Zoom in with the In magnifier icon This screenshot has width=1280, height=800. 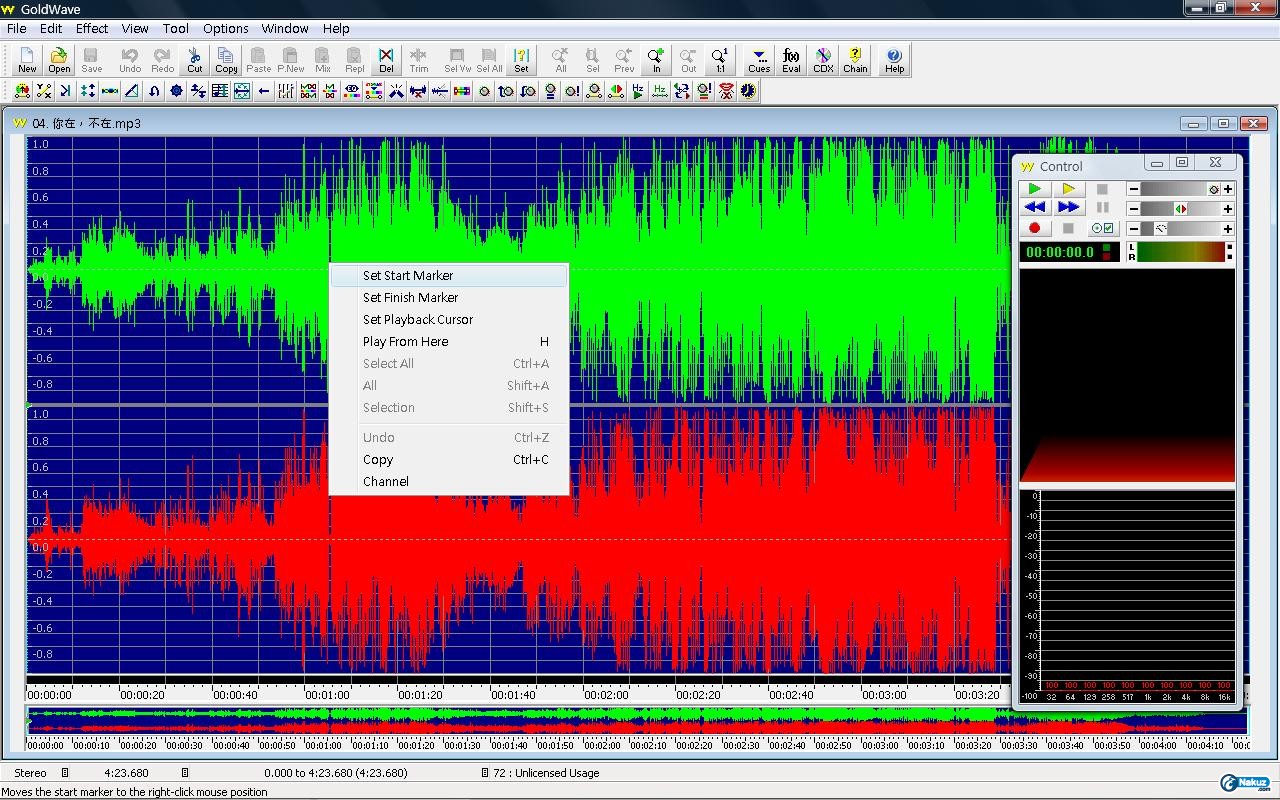pos(656,60)
